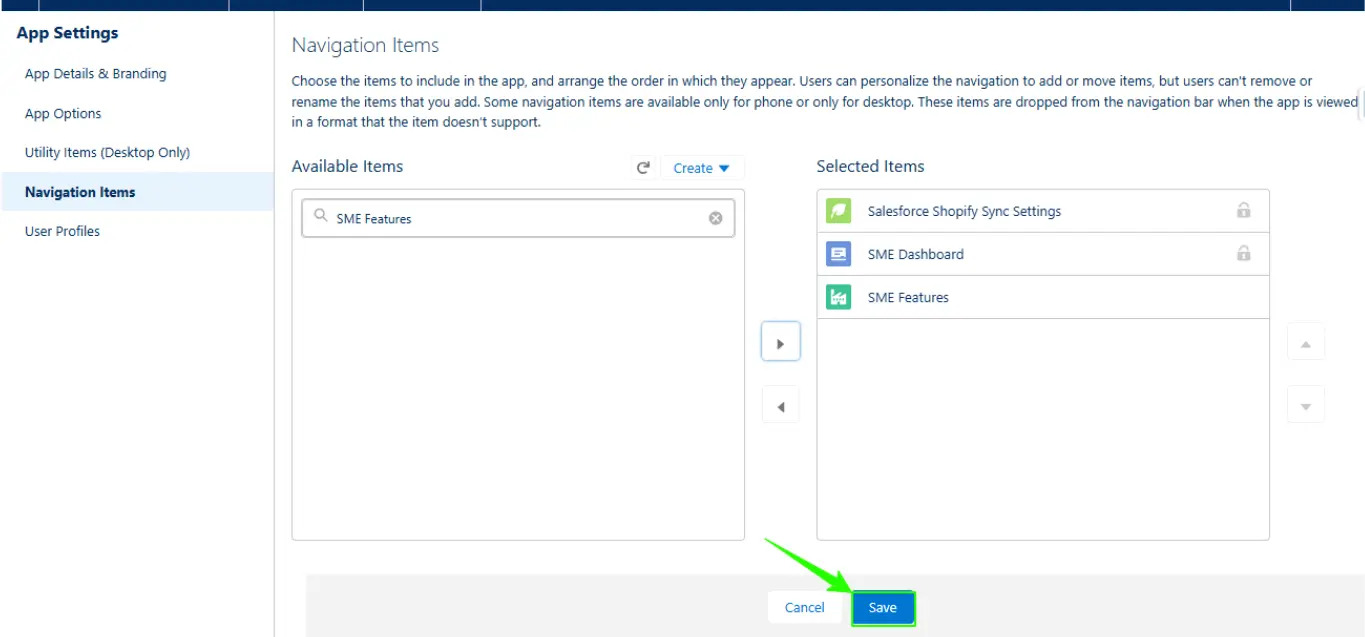The width and height of the screenshot is (1365, 637).
Task: Click lock icon beside SME Dashboard
Action: click(1243, 253)
